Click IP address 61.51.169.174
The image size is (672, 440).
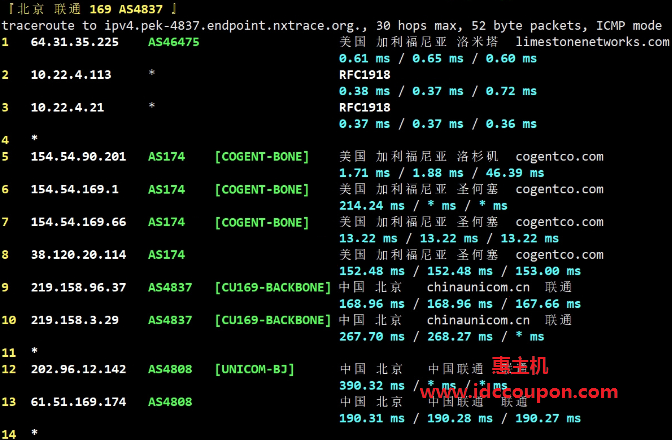coord(78,402)
